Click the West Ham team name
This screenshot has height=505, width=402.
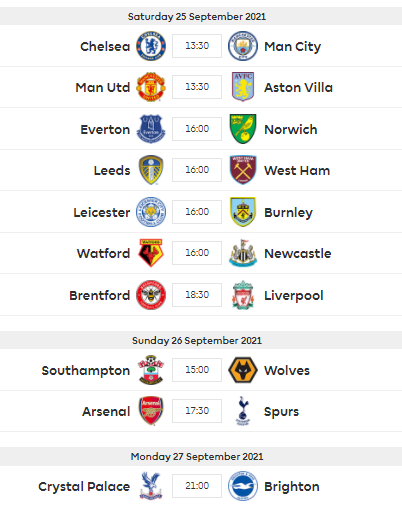pos(297,170)
